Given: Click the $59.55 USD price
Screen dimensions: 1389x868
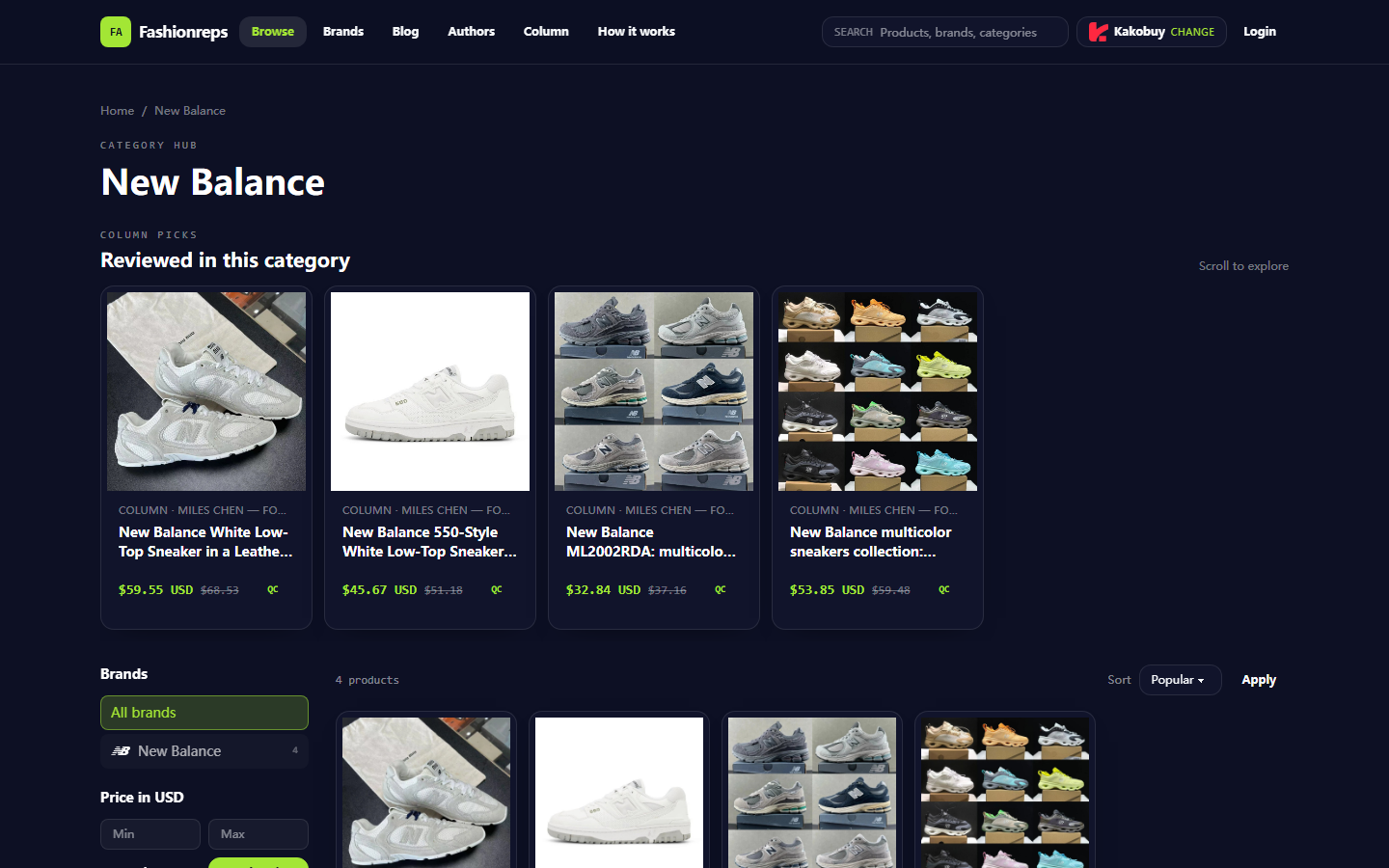Looking at the screenshot, I should pyautogui.click(x=156, y=589).
